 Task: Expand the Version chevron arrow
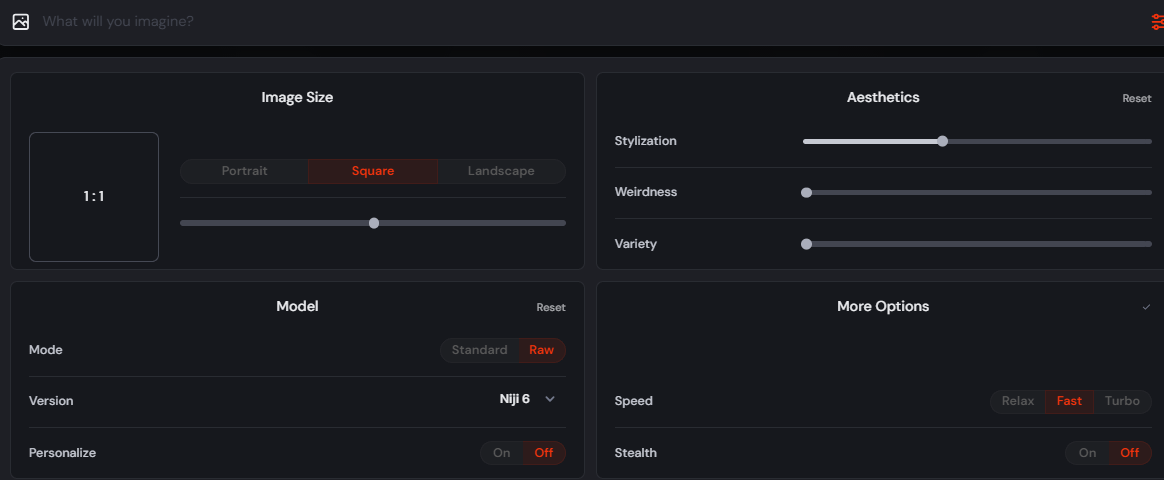tap(550, 399)
